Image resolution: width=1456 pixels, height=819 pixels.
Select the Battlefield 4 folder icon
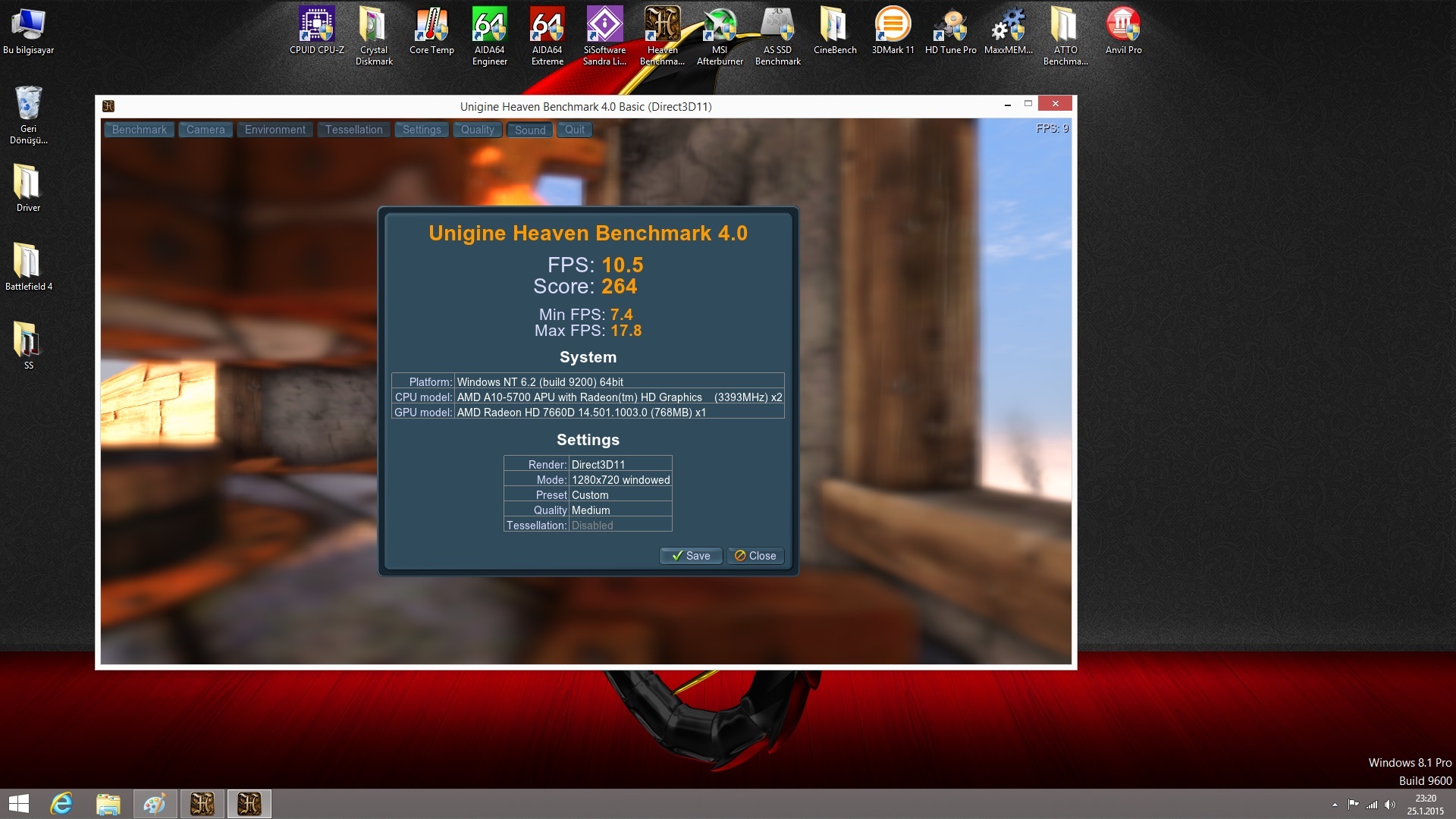click(28, 267)
